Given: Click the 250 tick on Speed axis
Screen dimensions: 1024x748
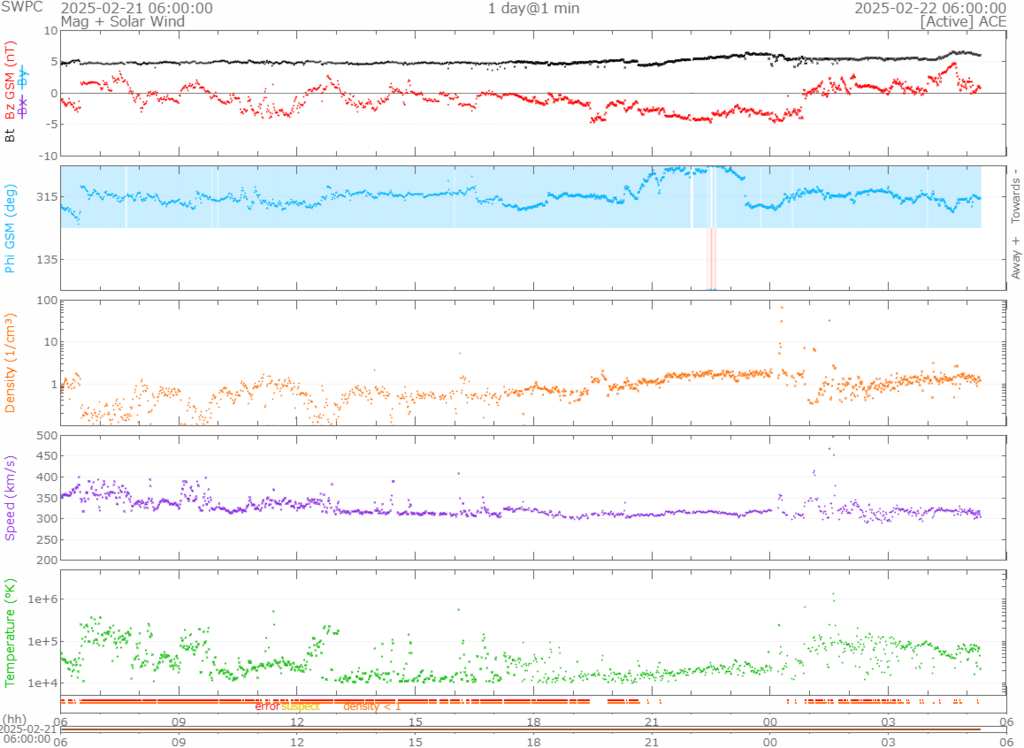Looking at the screenshot, I should [x=48, y=540].
